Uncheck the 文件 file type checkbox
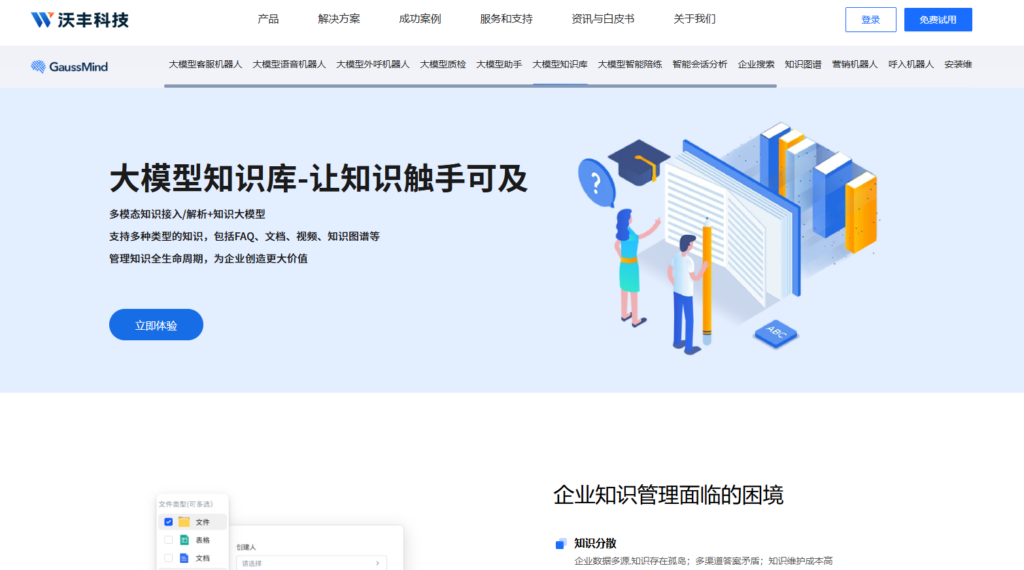Viewport: 1024px width, 570px height. (x=168, y=522)
